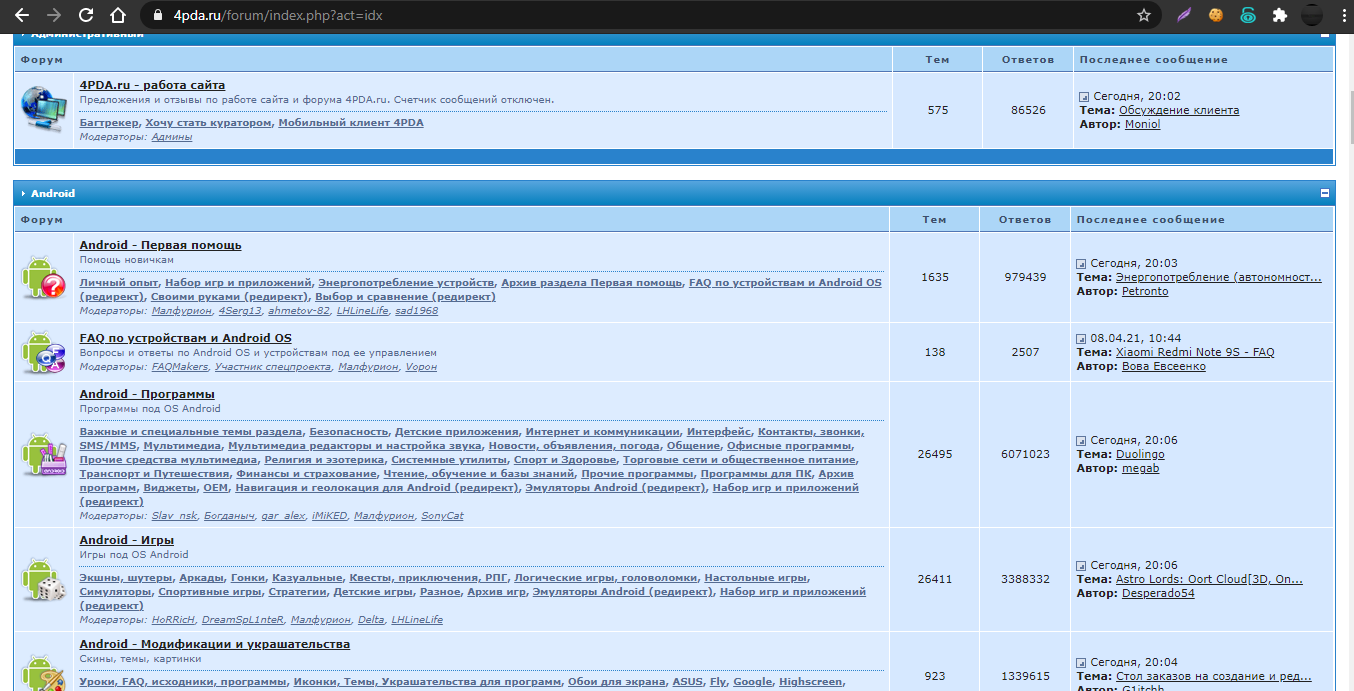This screenshot has width=1354, height=691.
Task: Open Хочу стать куратором subforum
Action: coord(208,123)
